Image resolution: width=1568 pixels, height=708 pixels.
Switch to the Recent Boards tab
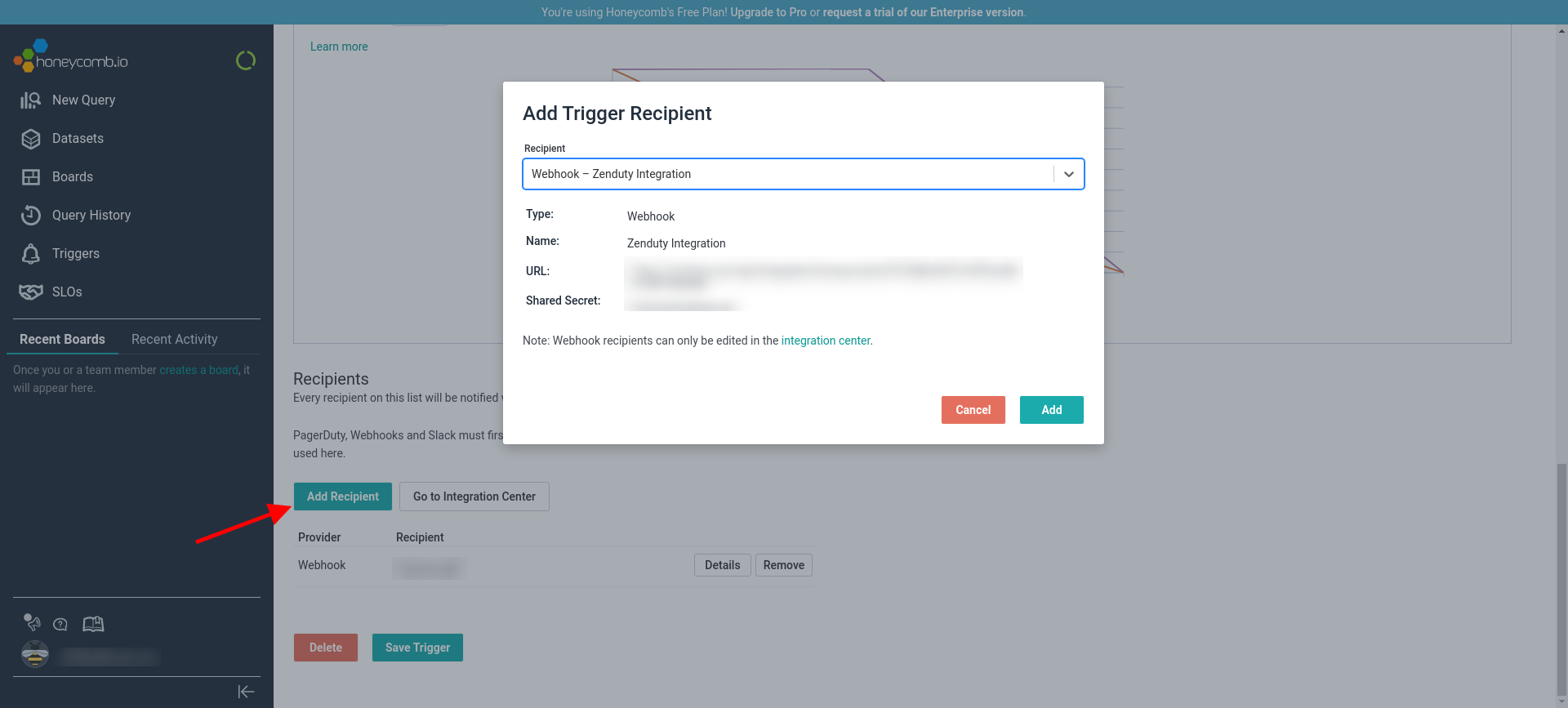pos(62,339)
